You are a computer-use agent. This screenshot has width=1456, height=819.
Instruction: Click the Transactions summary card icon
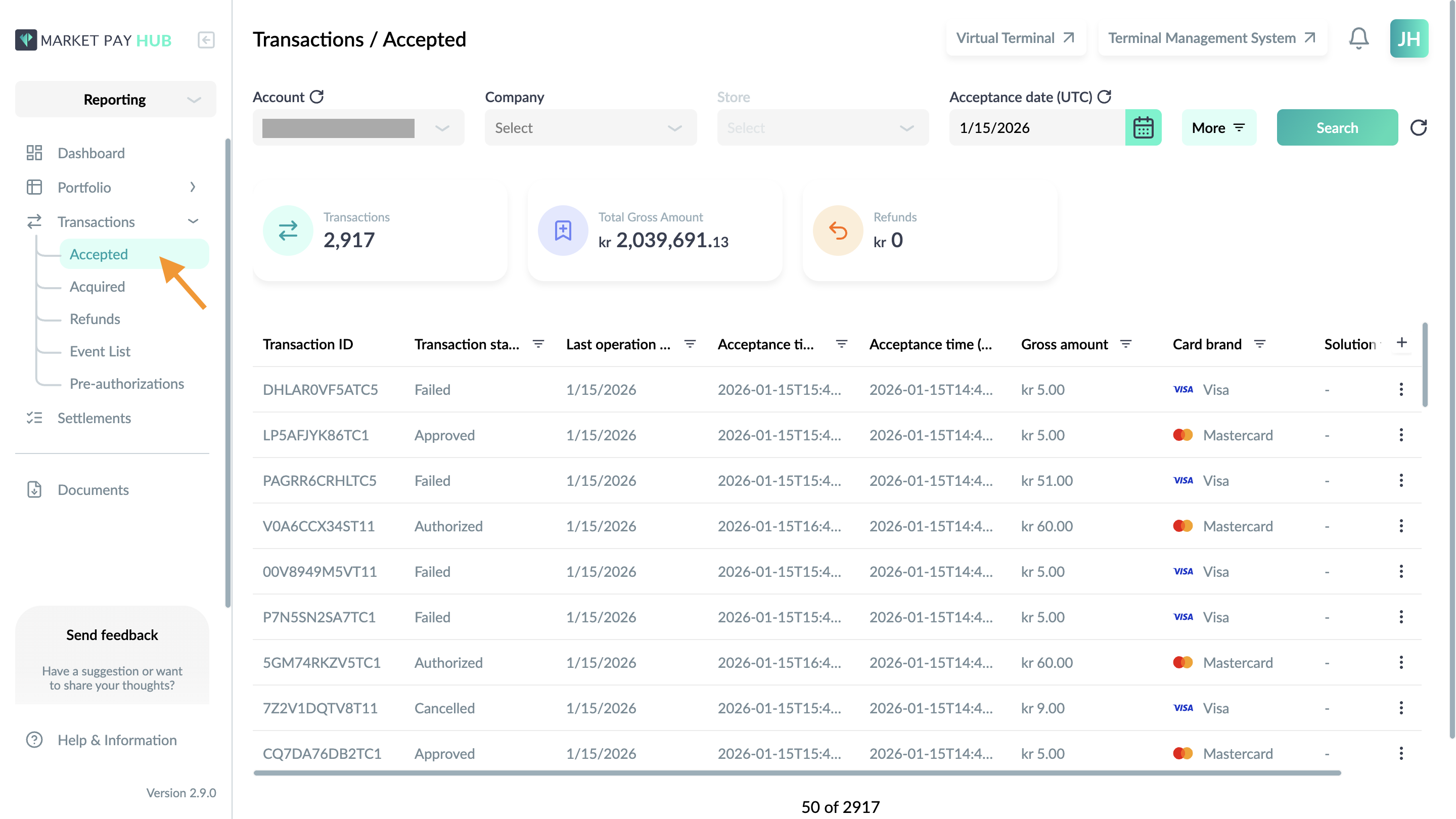pyautogui.click(x=288, y=231)
